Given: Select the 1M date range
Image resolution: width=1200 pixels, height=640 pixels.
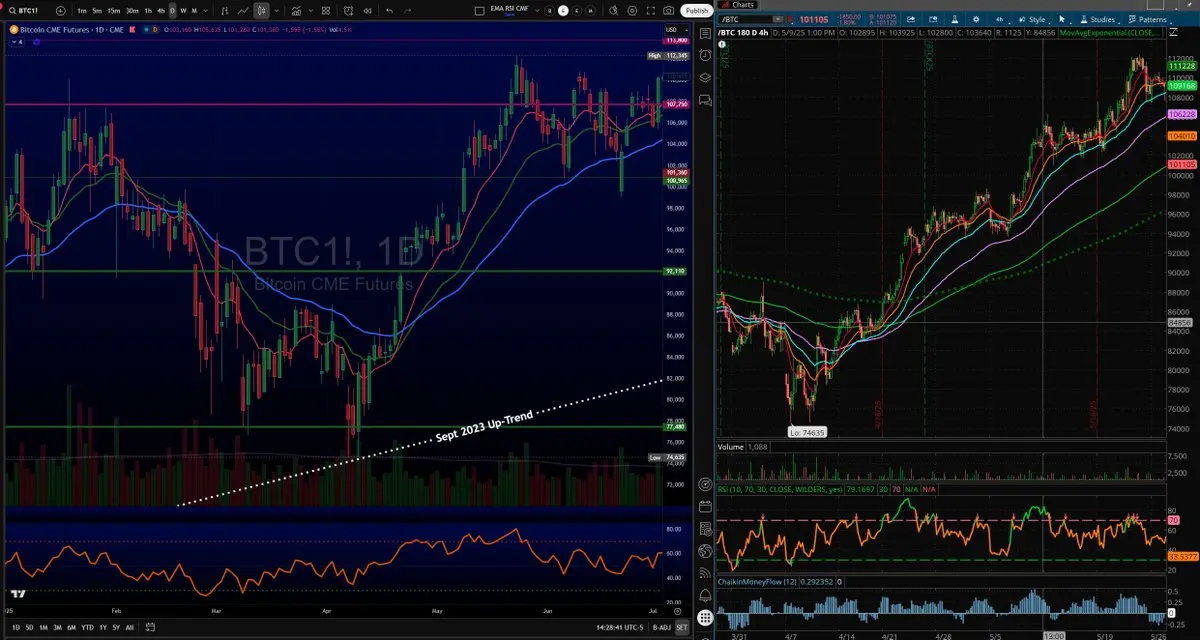Looking at the screenshot, I should 43,627.
